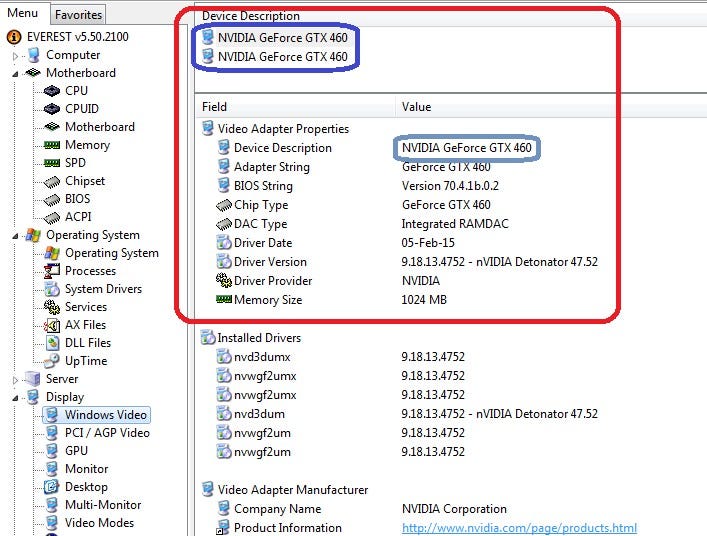The image size is (707, 536).
Task: Click the Product Information row icon
Action: click(x=223, y=527)
